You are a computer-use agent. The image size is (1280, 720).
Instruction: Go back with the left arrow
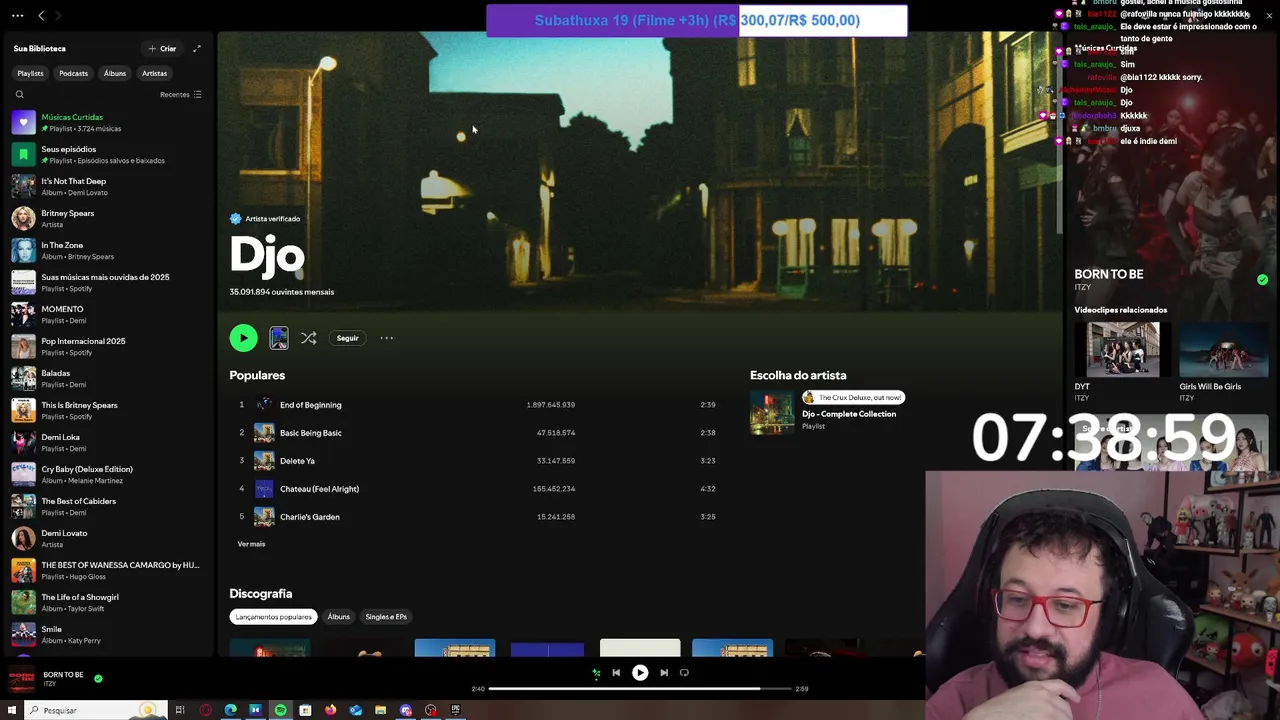[41, 16]
